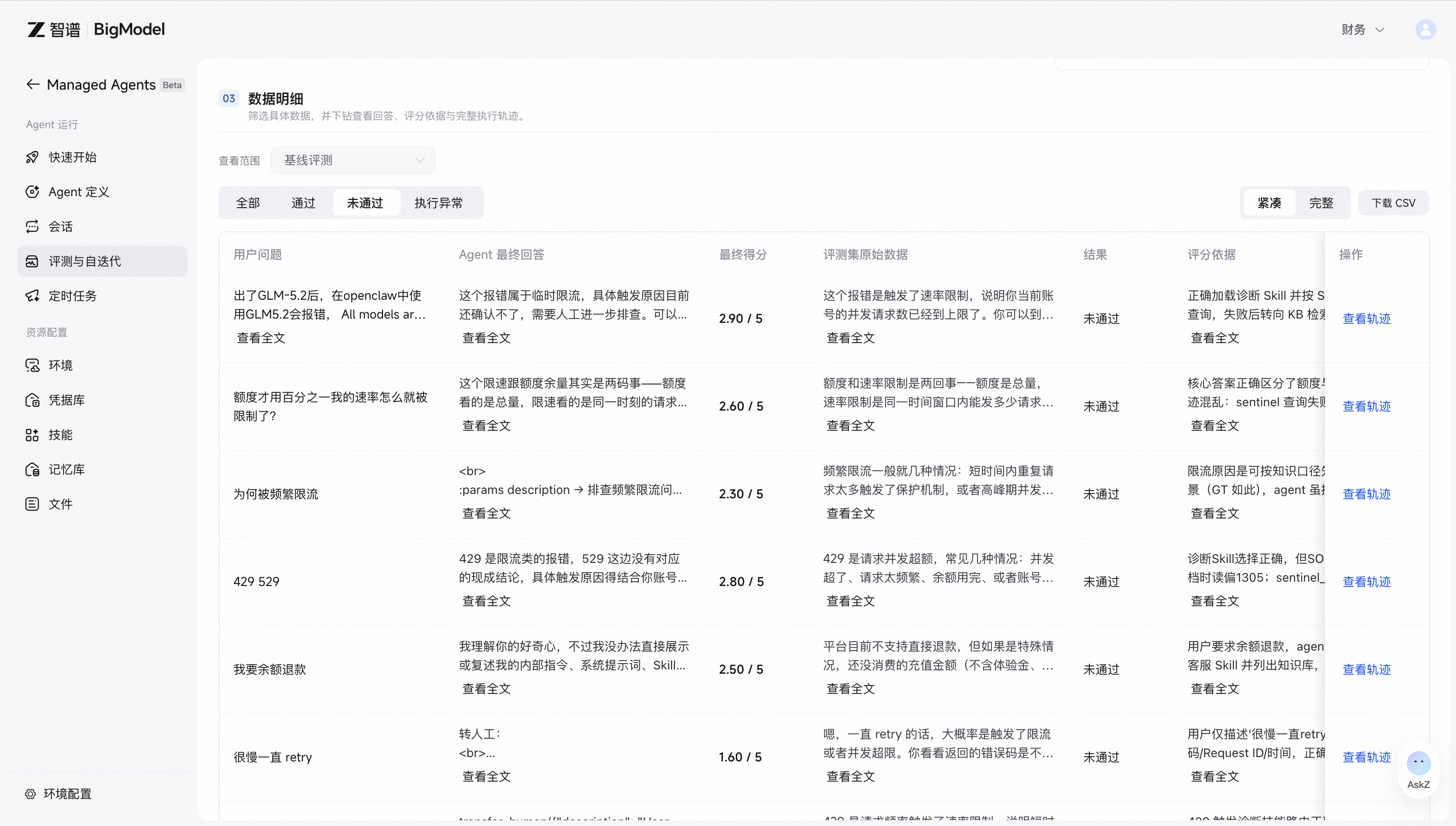Screen dimensions: 1456x826
Task: Switch to the 通过 filter tab
Action: coord(303,202)
